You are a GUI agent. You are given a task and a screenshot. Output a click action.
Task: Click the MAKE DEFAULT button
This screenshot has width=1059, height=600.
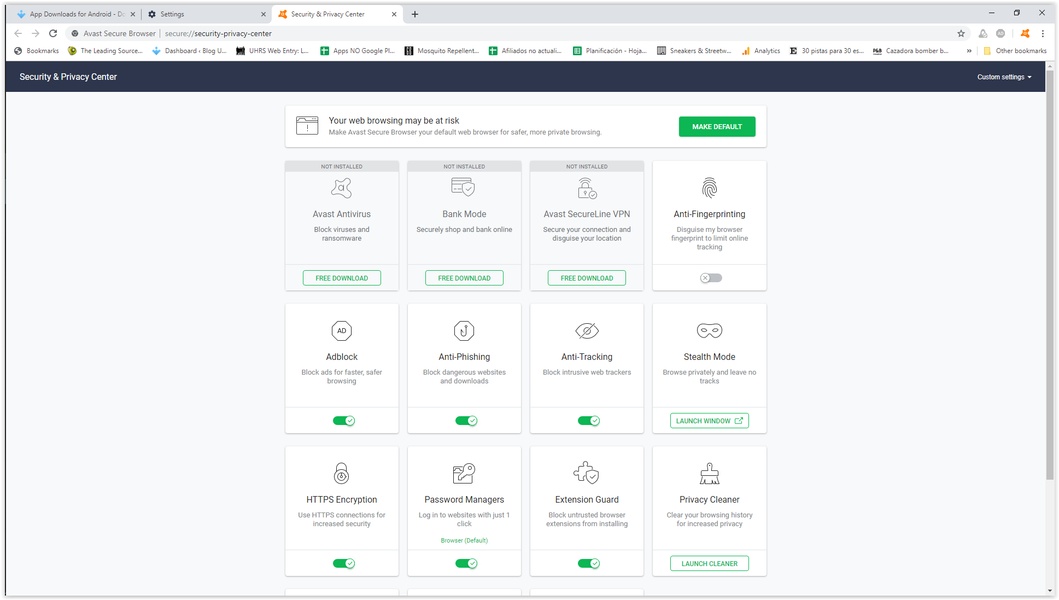(x=717, y=126)
